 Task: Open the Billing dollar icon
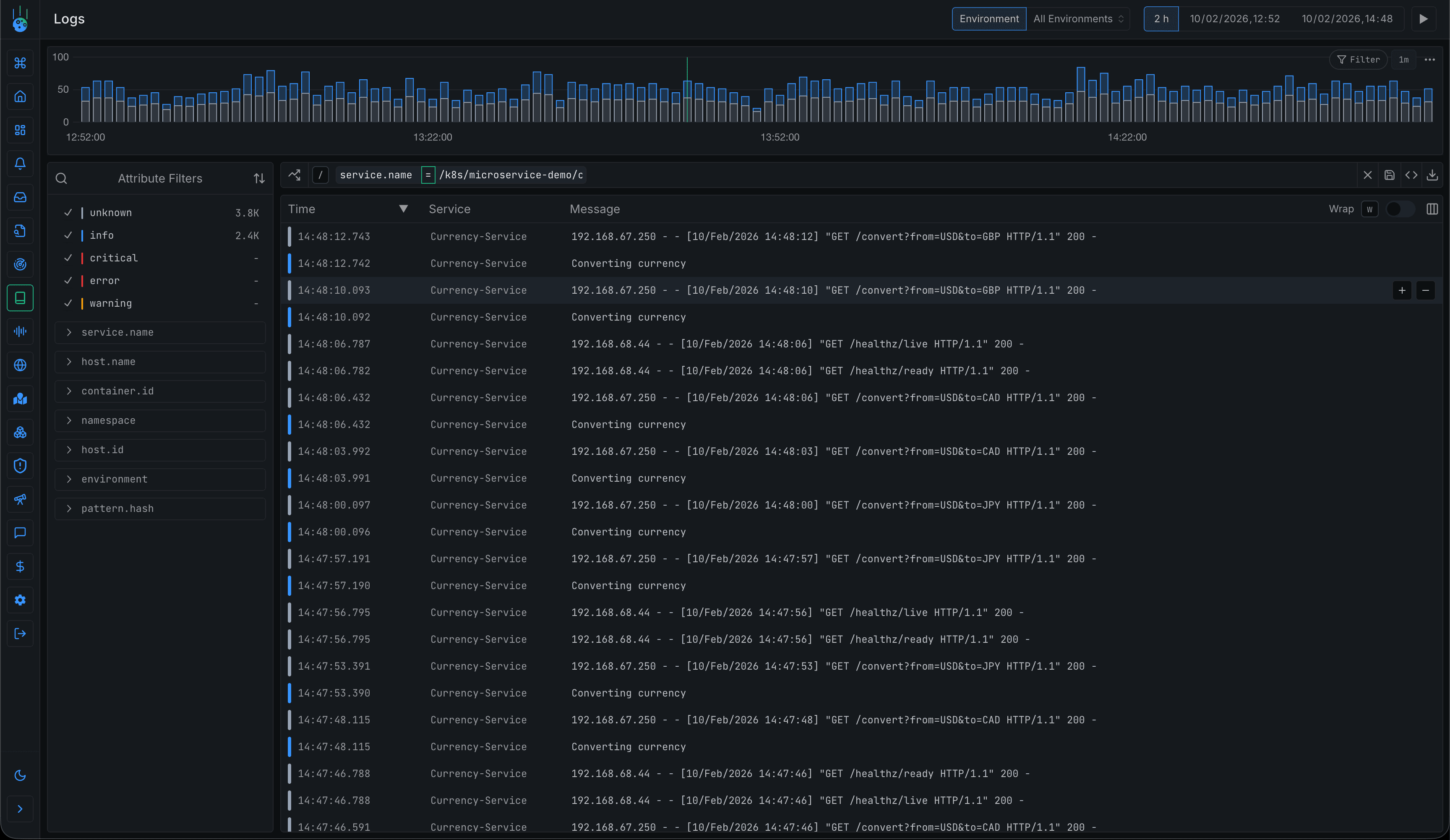(x=20, y=566)
